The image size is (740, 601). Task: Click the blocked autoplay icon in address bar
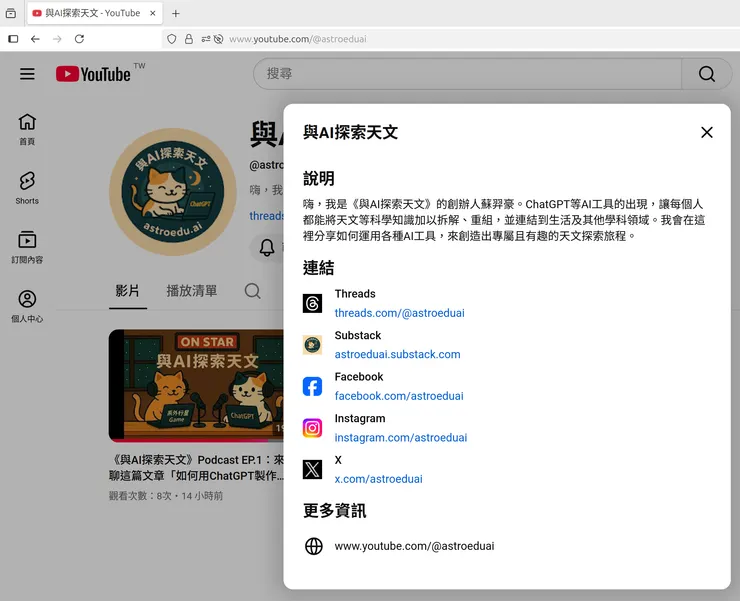(219, 39)
